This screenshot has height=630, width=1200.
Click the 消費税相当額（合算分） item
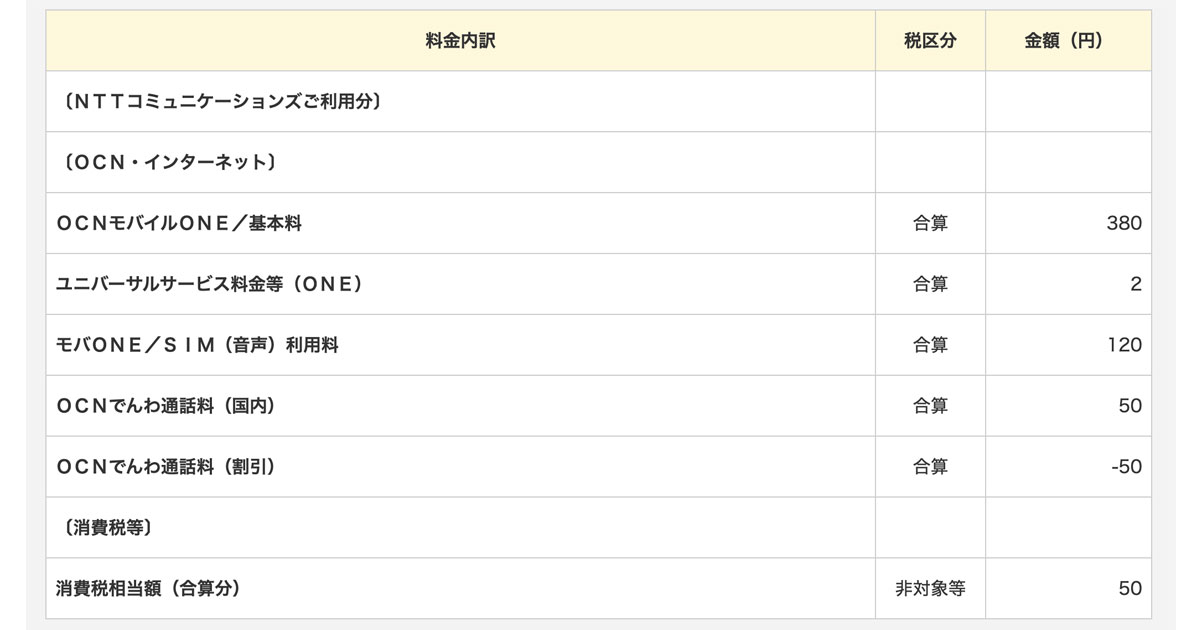pos(148,589)
